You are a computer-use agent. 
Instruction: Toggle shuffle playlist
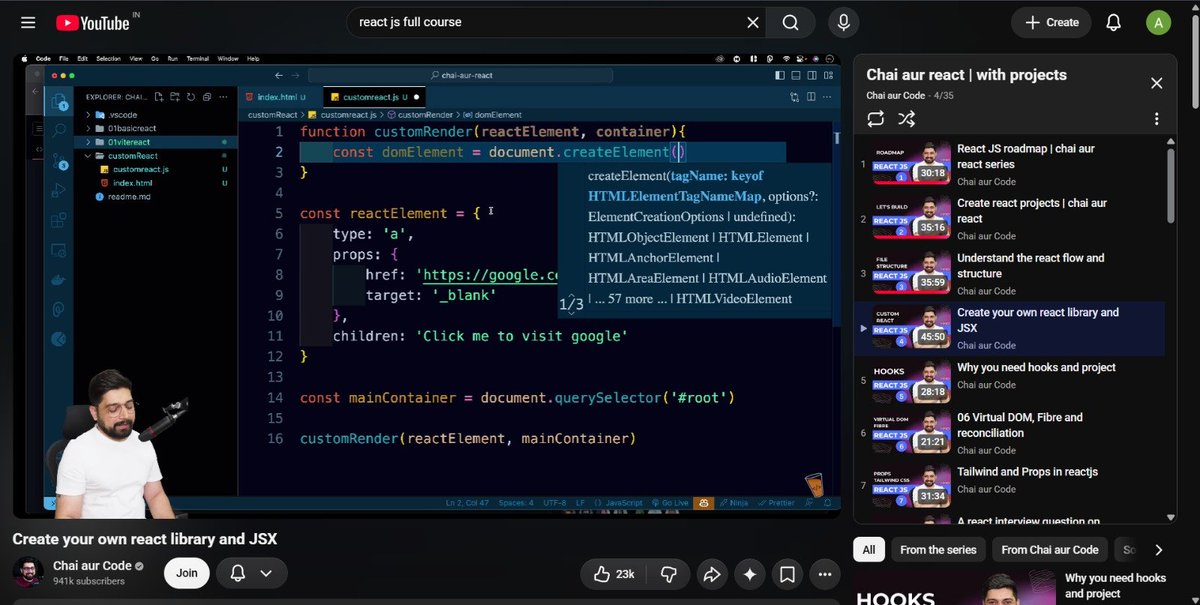[907, 119]
